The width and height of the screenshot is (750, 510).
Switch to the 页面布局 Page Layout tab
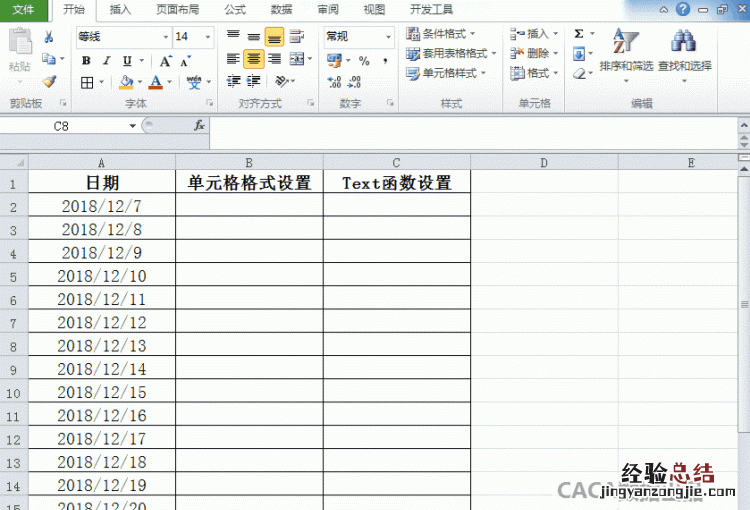coord(178,10)
